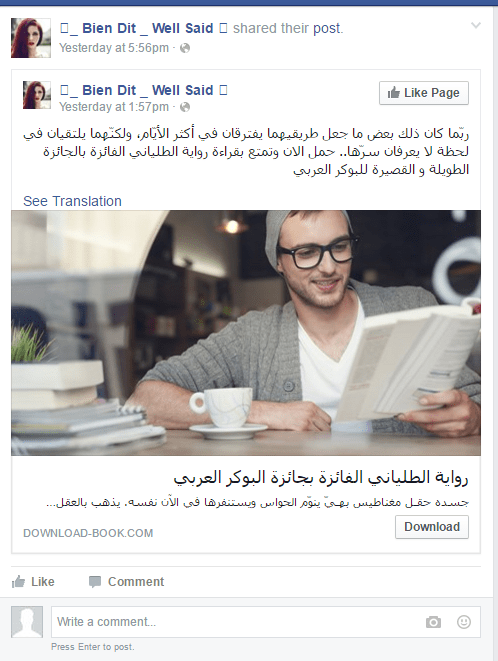Open the inner post's profile thumbnail
The image size is (498, 661).
[x=37, y=95]
